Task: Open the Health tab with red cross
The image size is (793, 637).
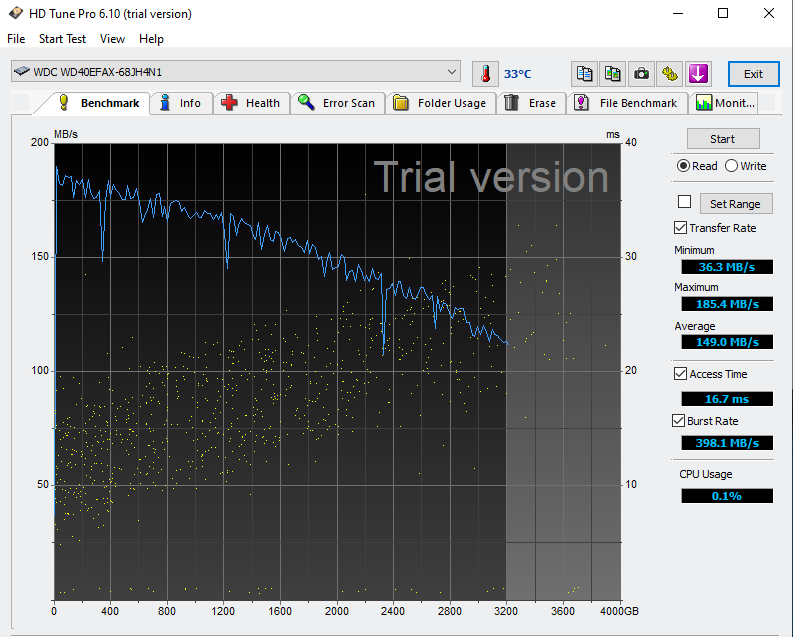Action: (251, 103)
